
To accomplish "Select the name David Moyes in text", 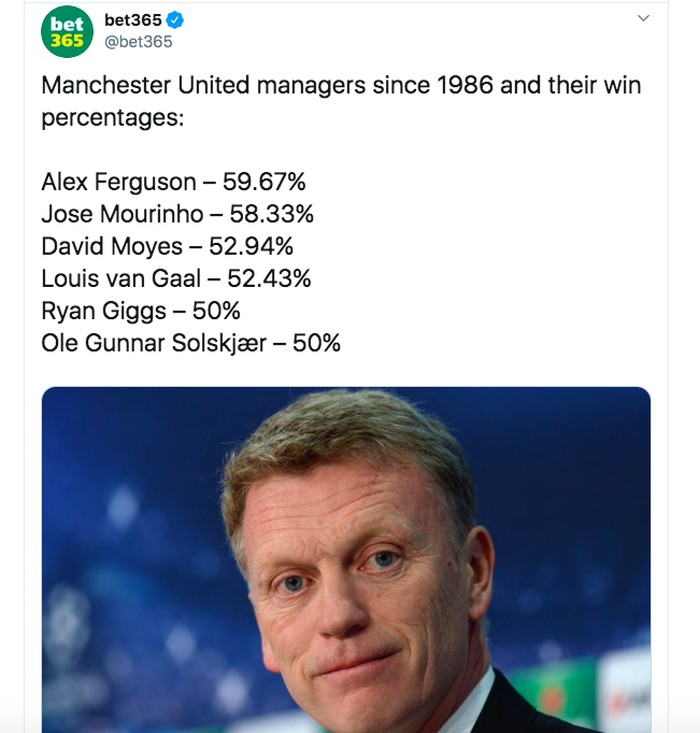I will coord(112,246).
